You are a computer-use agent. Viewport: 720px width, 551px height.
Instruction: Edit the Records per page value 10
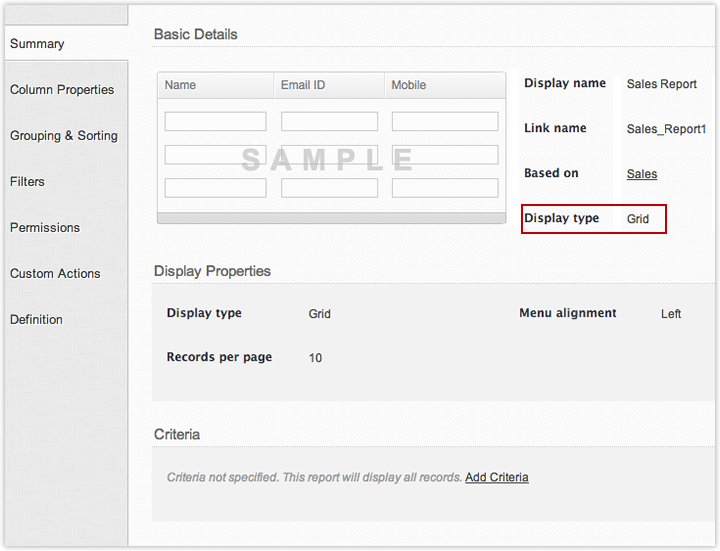click(x=315, y=358)
